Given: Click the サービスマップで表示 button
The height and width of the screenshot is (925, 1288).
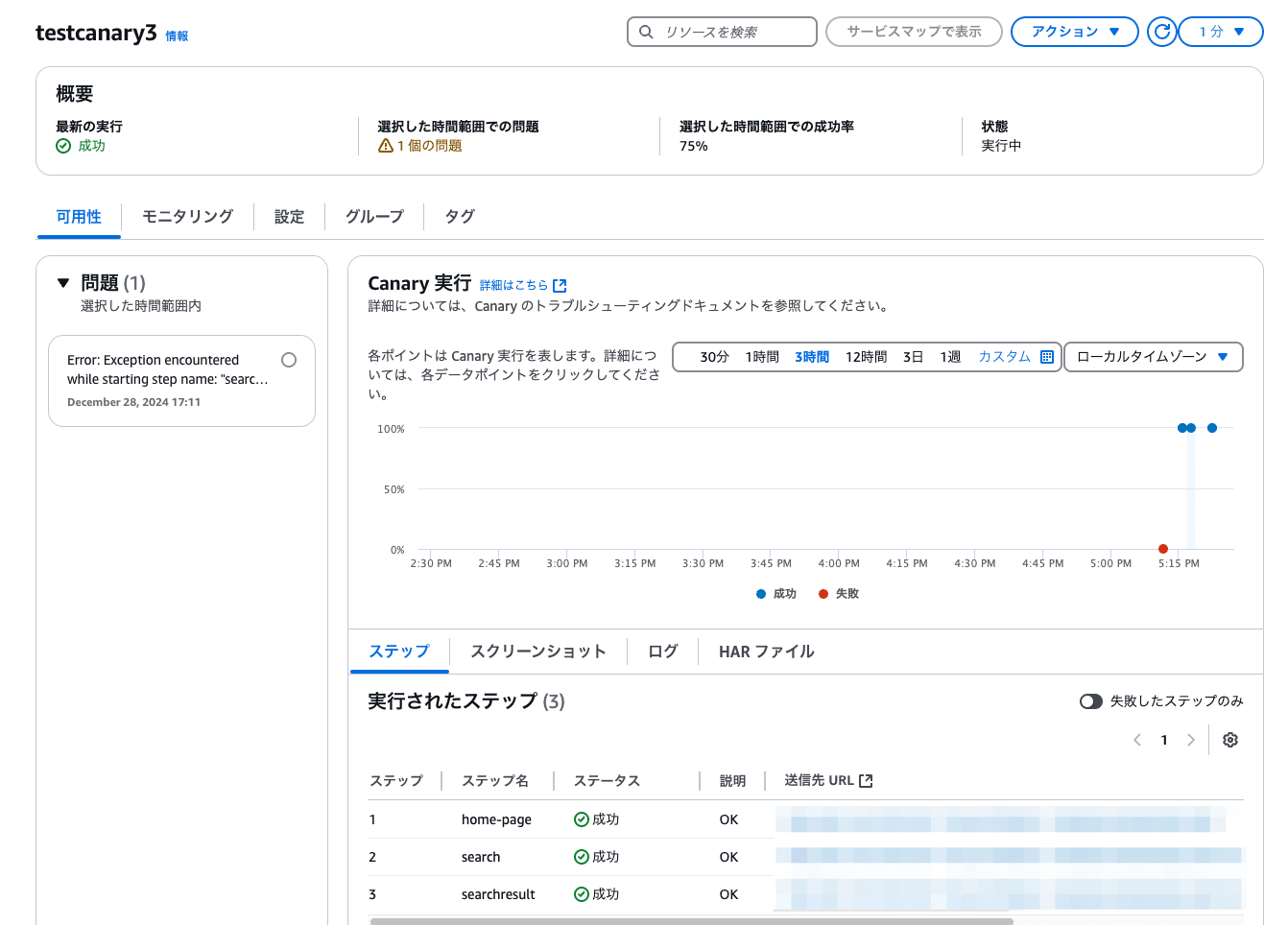Looking at the screenshot, I should (x=914, y=32).
